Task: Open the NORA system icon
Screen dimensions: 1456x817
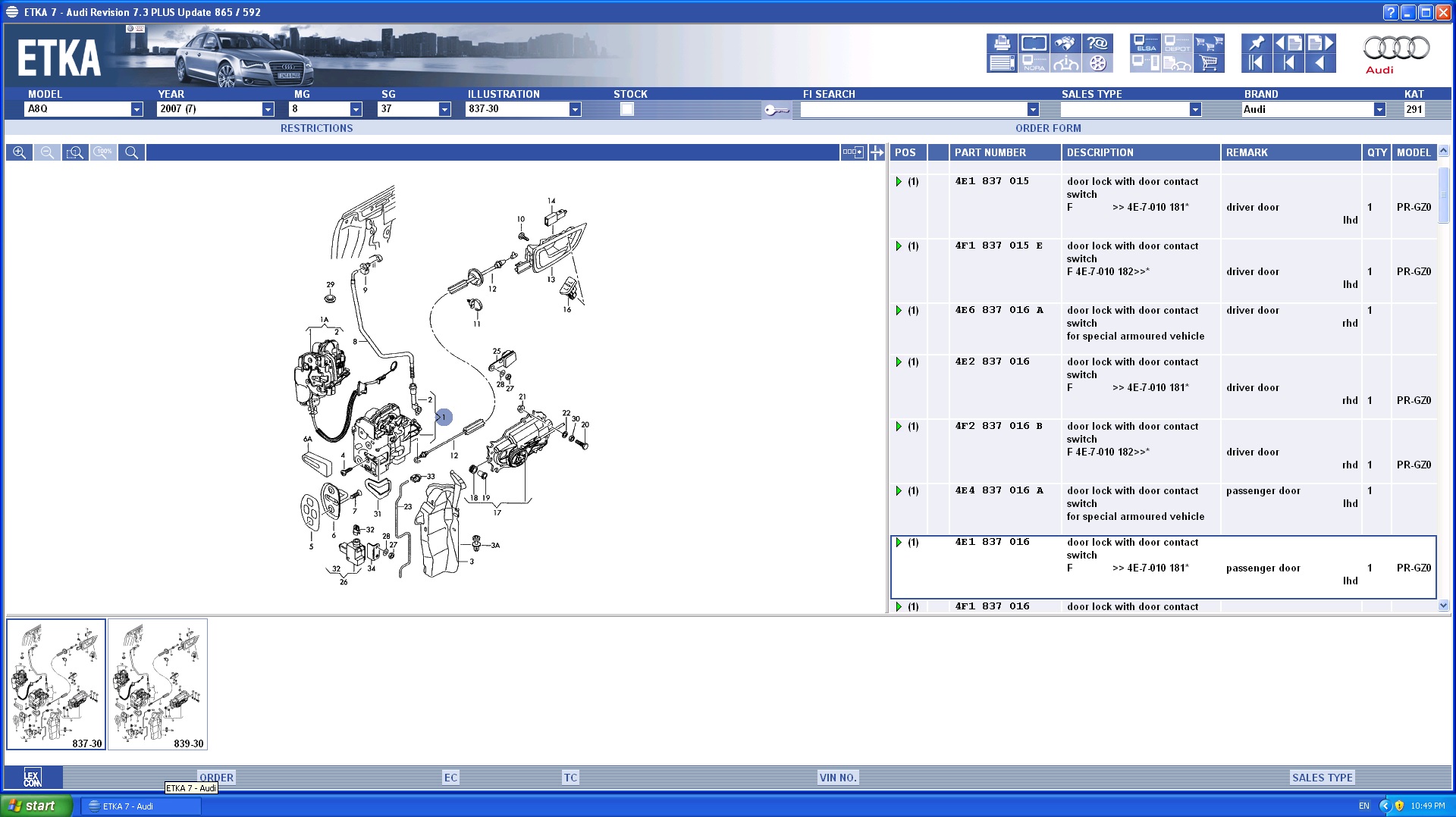Action: tap(1034, 64)
